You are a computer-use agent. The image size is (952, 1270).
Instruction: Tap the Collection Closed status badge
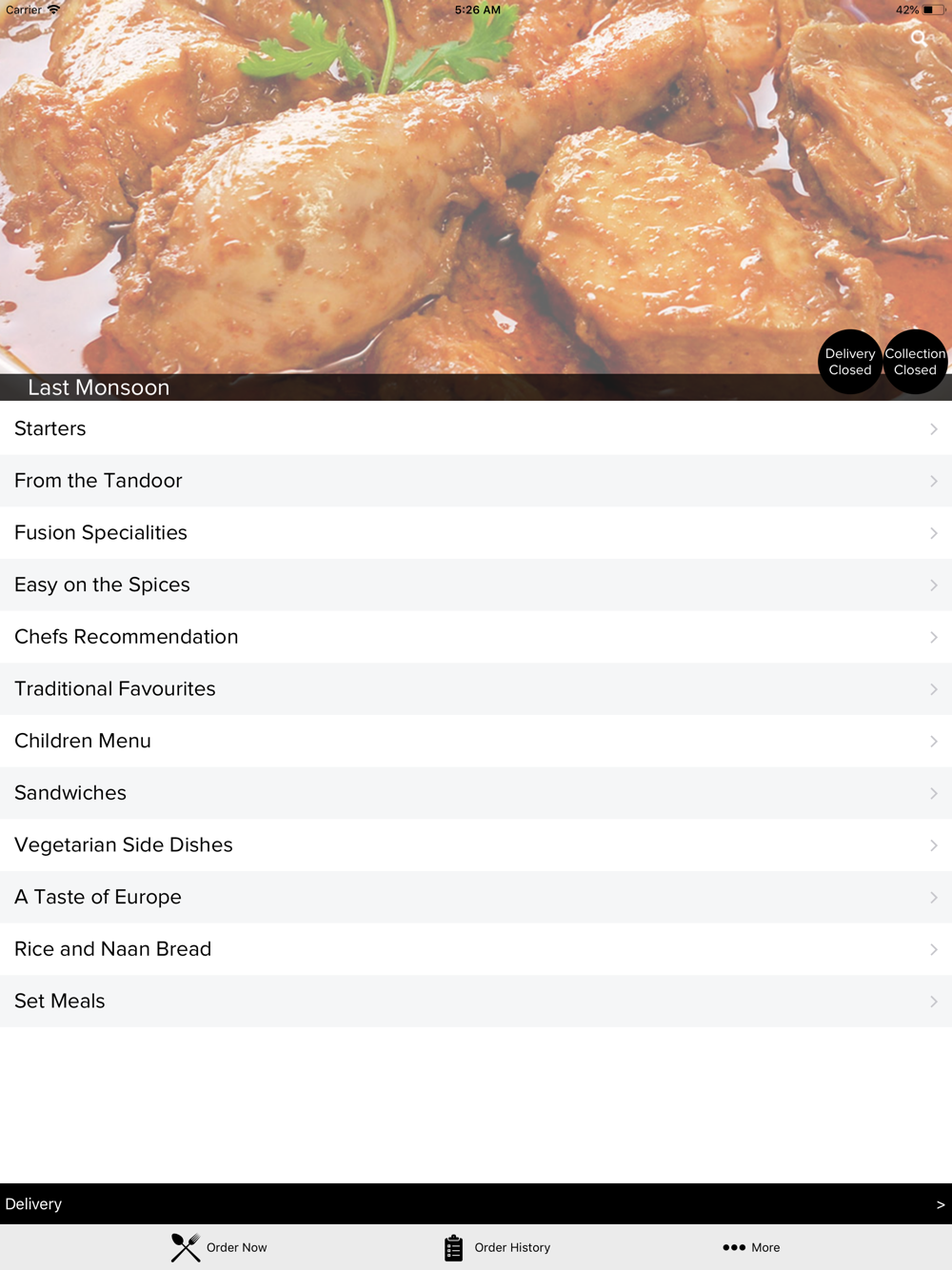[x=915, y=362]
